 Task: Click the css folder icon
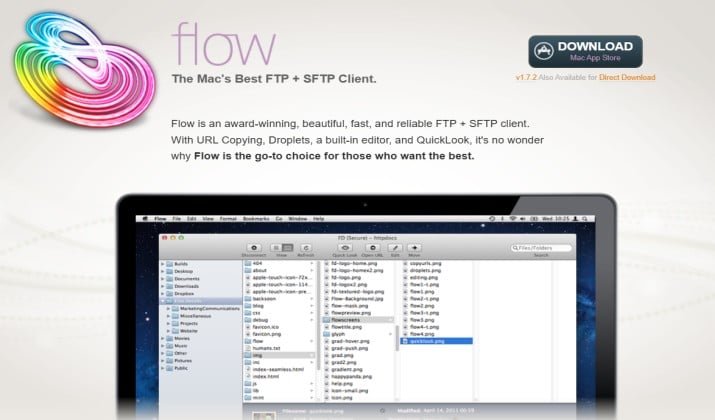248,313
